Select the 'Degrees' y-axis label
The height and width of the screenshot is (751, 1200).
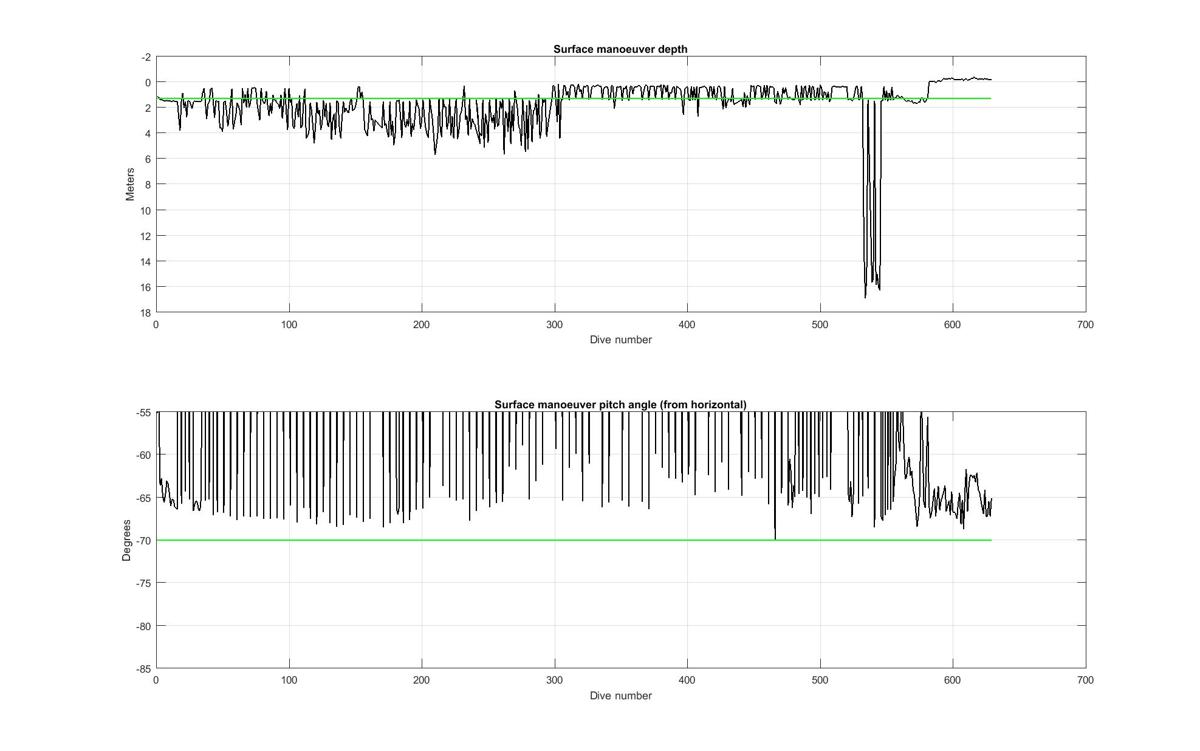[127, 540]
